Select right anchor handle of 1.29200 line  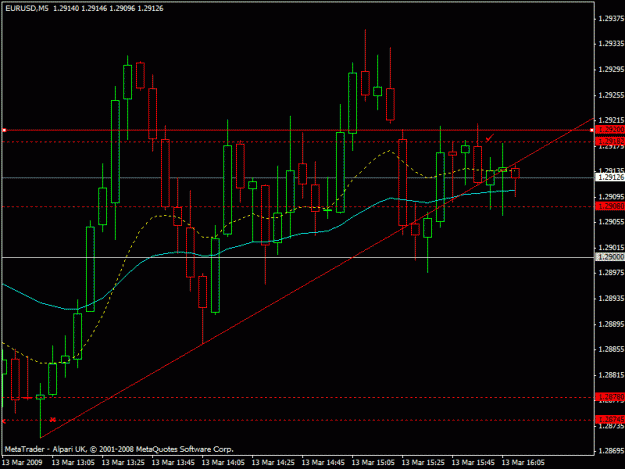[x=592, y=130]
